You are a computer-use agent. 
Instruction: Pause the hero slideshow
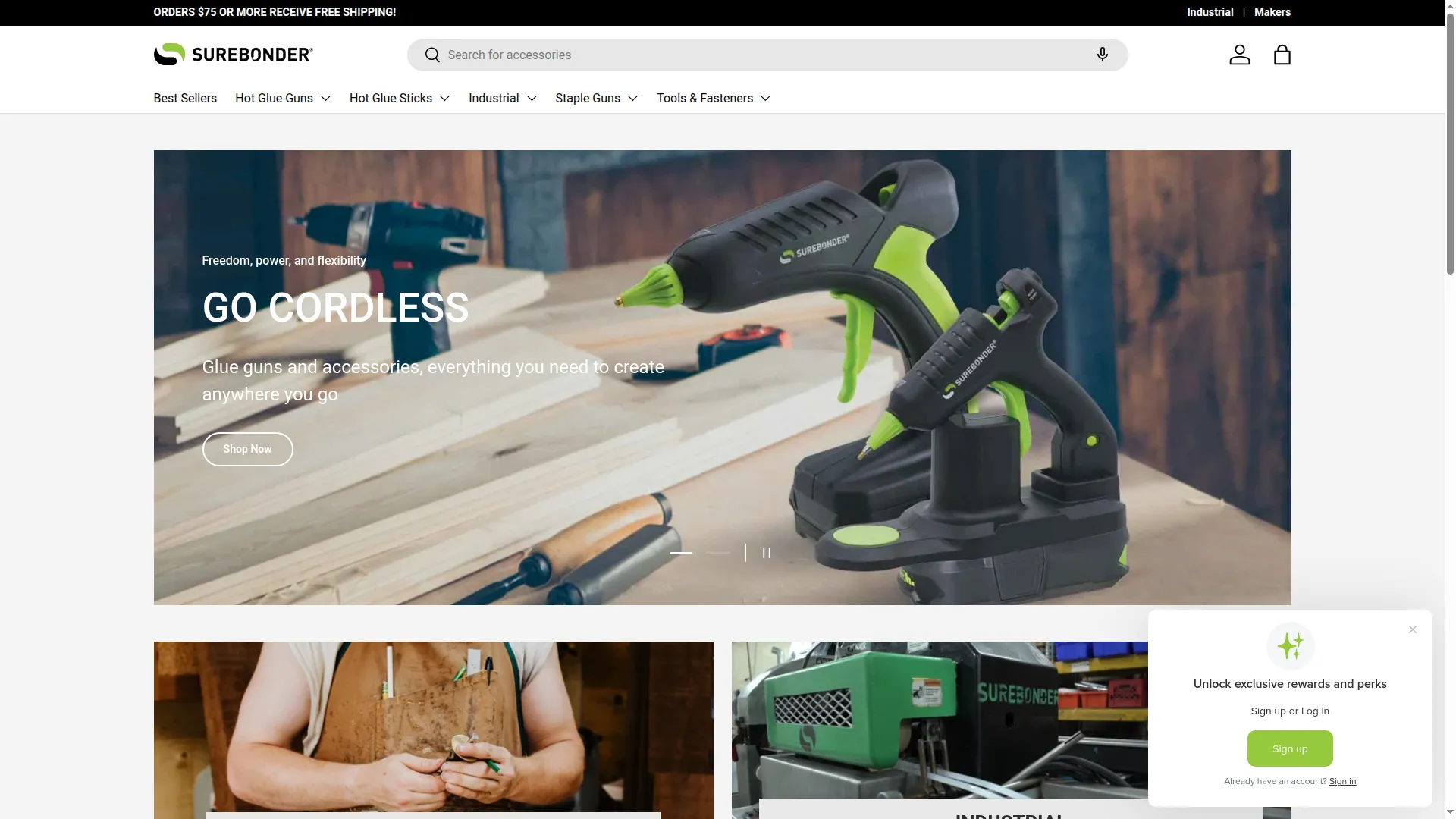pyautogui.click(x=767, y=553)
